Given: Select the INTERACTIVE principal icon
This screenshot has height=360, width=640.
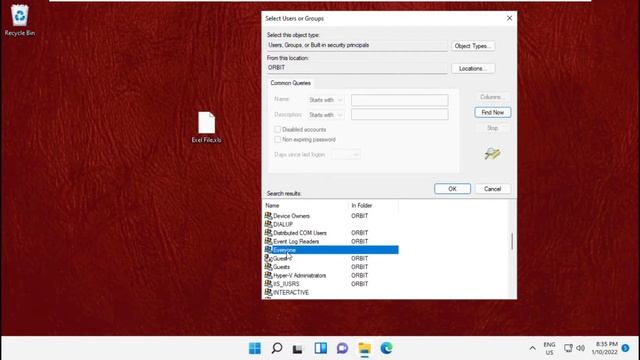Looking at the screenshot, I should pos(268,292).
